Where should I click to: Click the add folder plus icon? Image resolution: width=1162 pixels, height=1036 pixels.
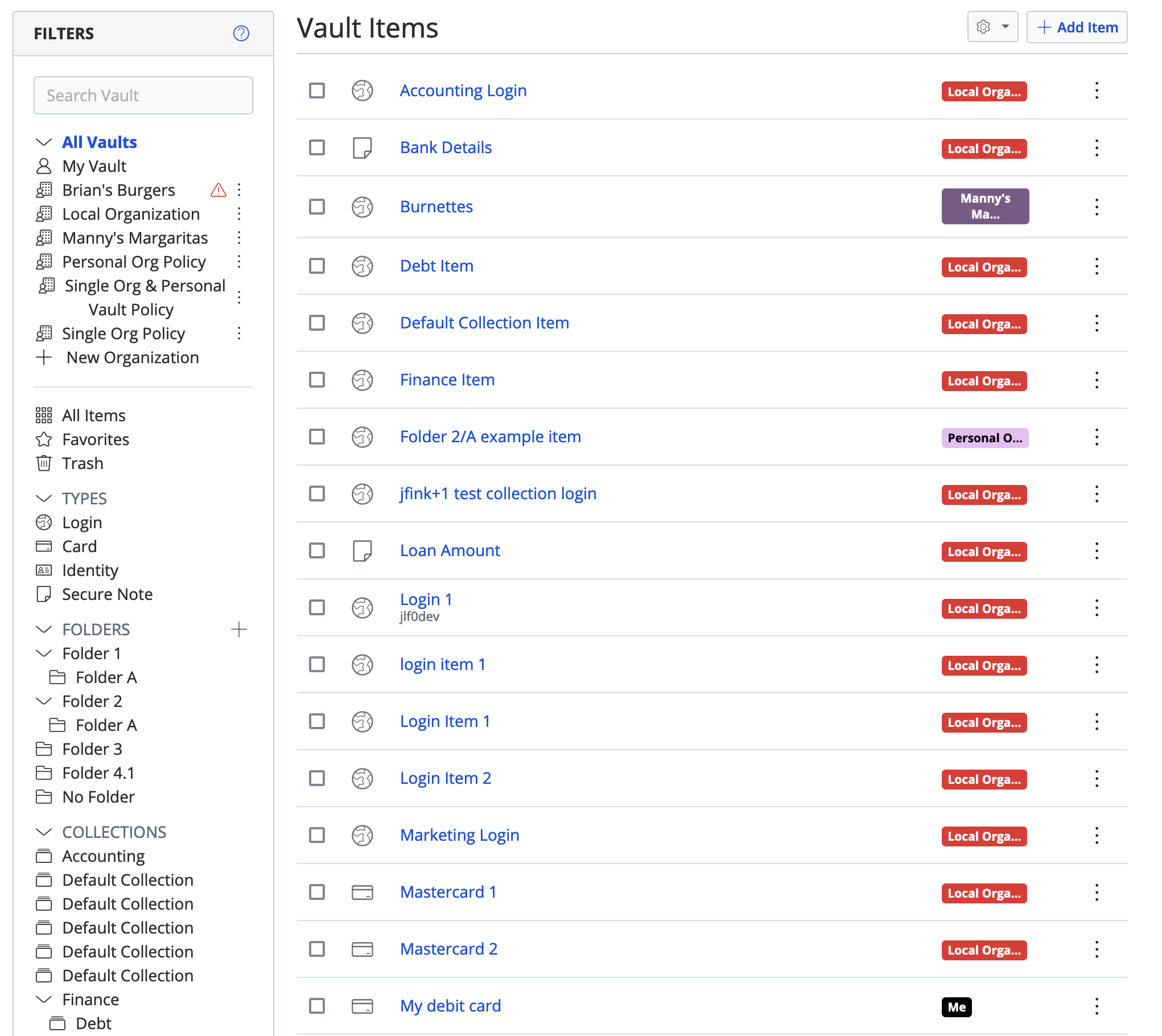(x=239, y=630)
